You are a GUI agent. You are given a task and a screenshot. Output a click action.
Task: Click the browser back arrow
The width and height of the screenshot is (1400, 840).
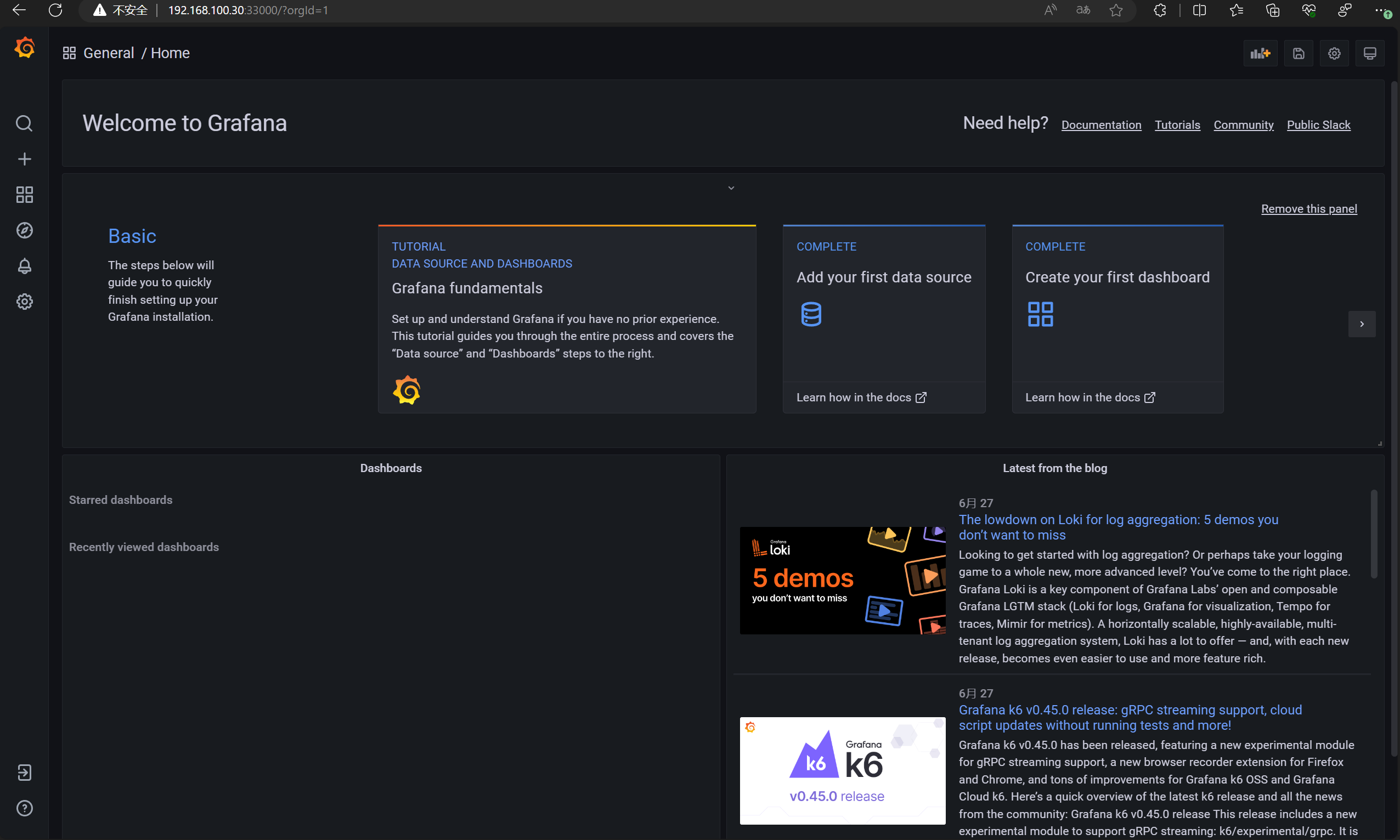point(19,10)
